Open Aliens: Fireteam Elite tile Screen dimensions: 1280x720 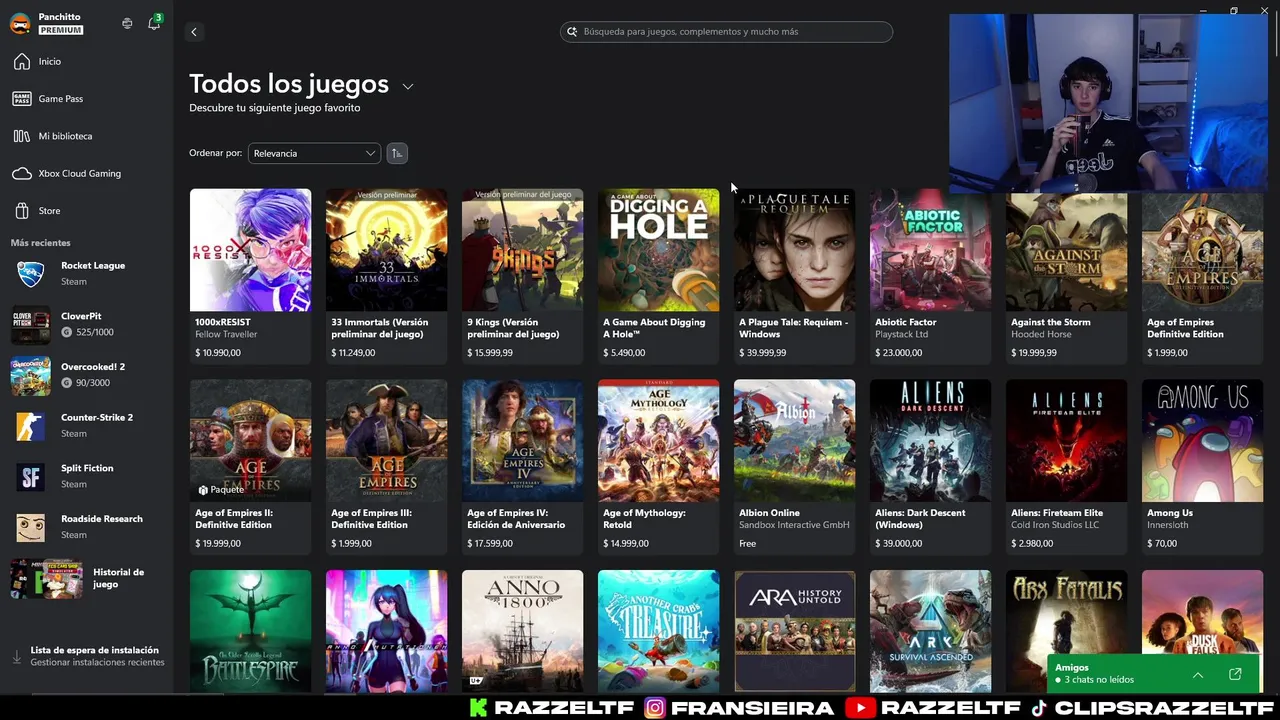(x=1066, y=466)
